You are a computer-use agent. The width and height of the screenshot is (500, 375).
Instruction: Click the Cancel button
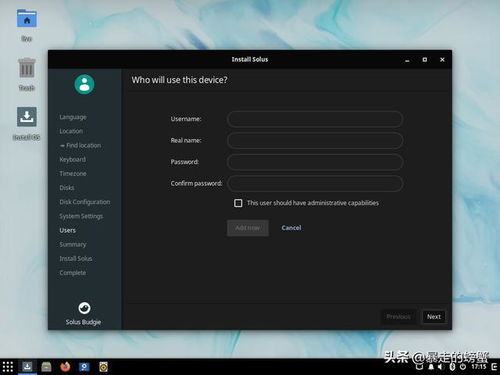(291, 228)
